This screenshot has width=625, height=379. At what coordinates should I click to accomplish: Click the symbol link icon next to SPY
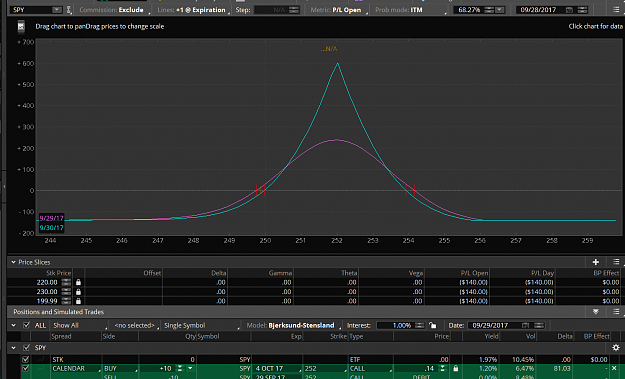pos(69,10)
